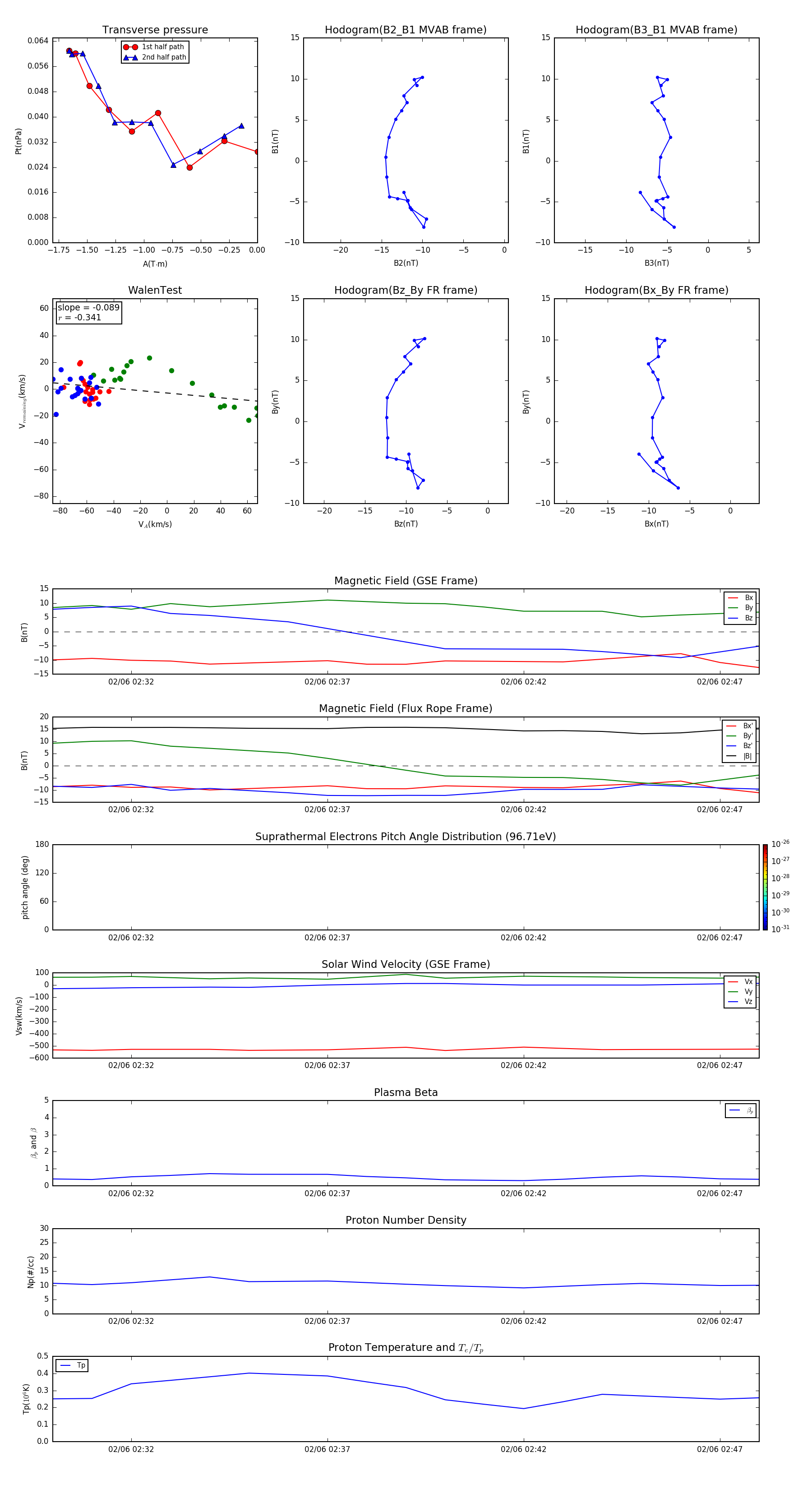The height and width of the screenshot is (1489, 812).
Task: Click the 'r = -0.341' annotation
Action: coord(80,317)
